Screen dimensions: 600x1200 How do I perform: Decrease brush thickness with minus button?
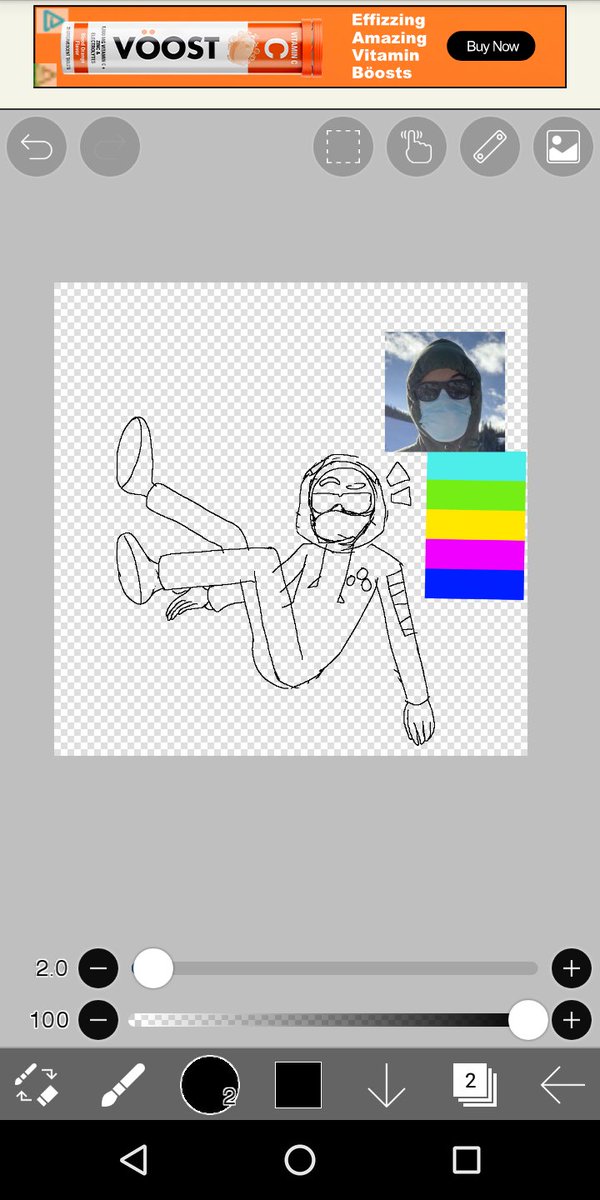[98, 968]
